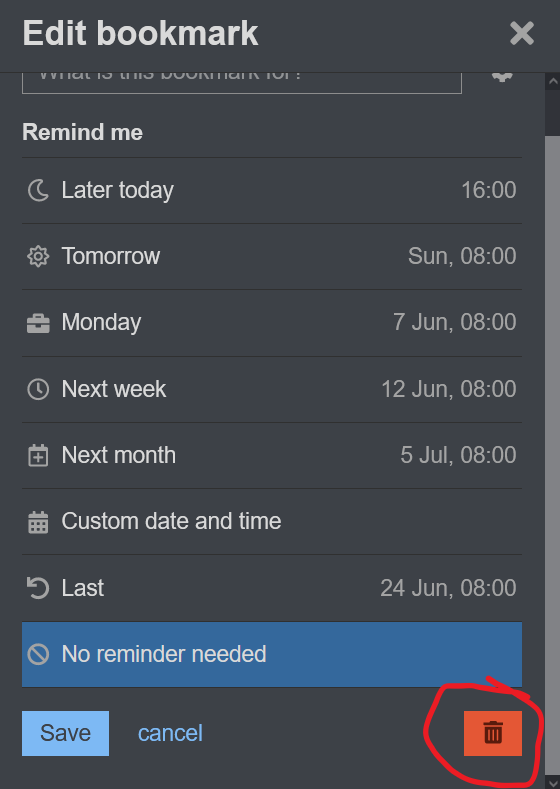Click the briefcase icon next to Monday

(x=38, y=323)
